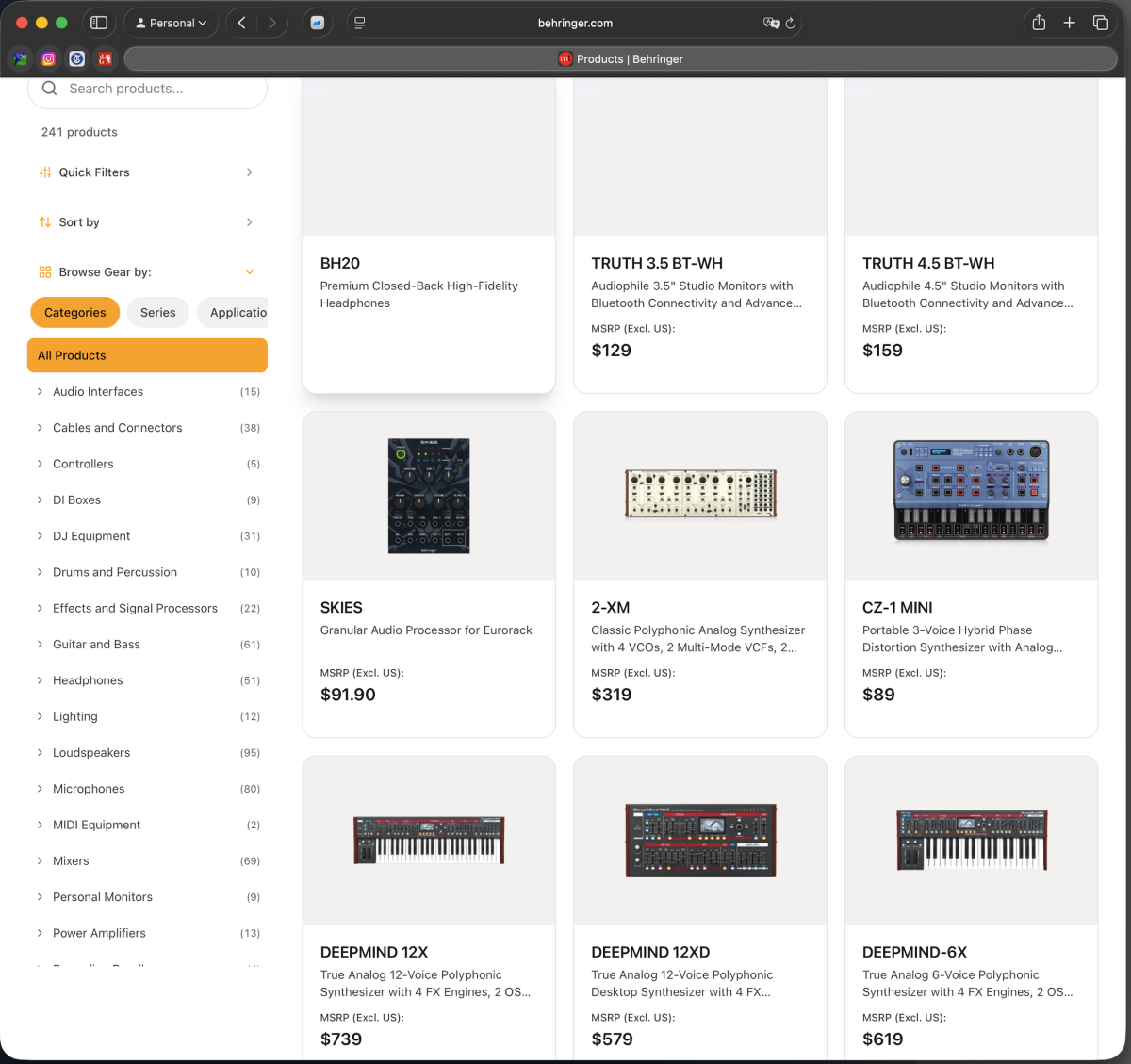Show the tab overview icon
This screenshot has height=1064, width=1131.
1100,23
